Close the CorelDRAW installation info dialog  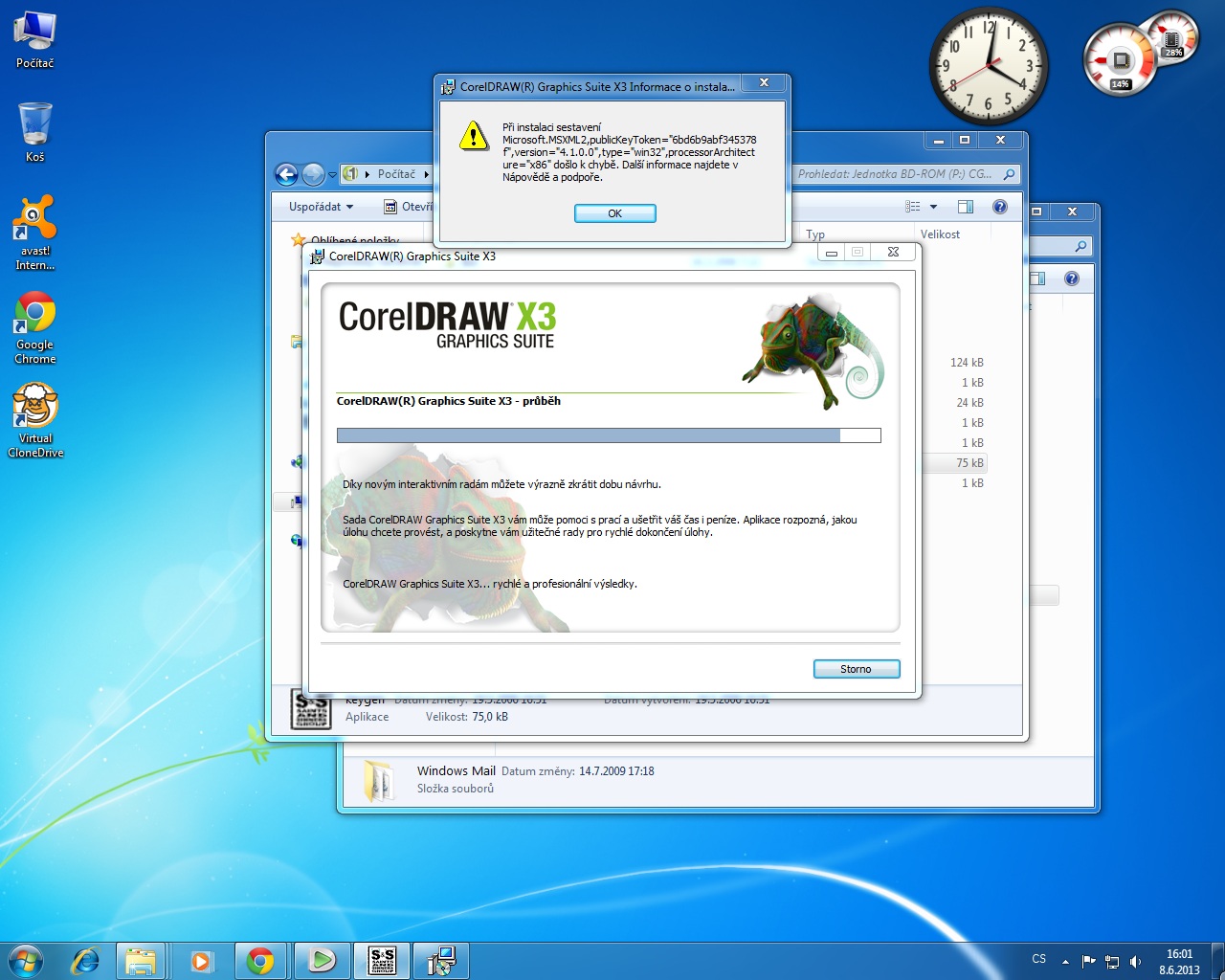[x=764, y=83]
